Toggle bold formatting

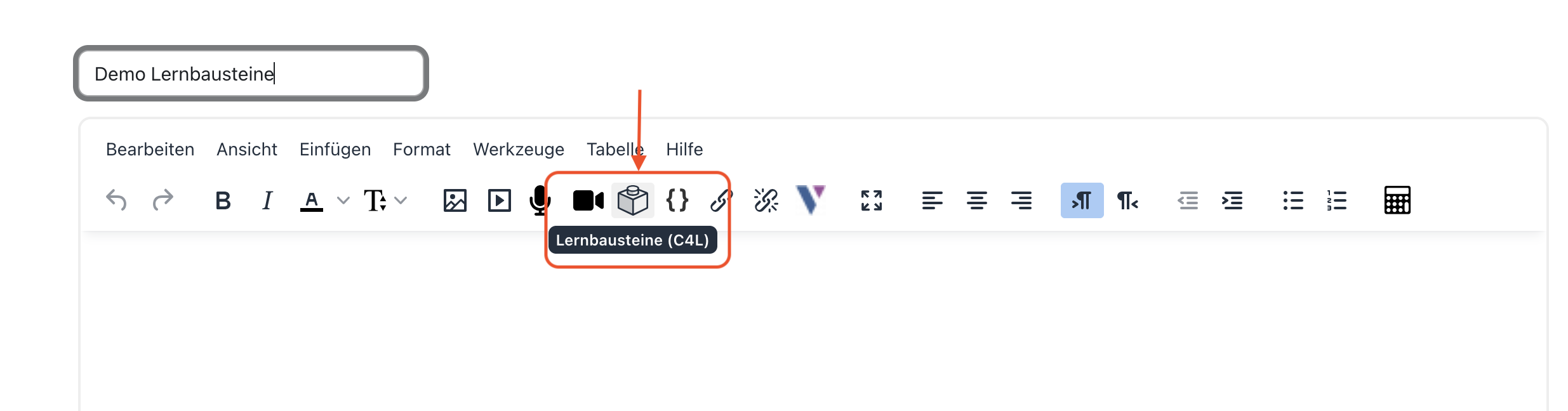(223, 200)
